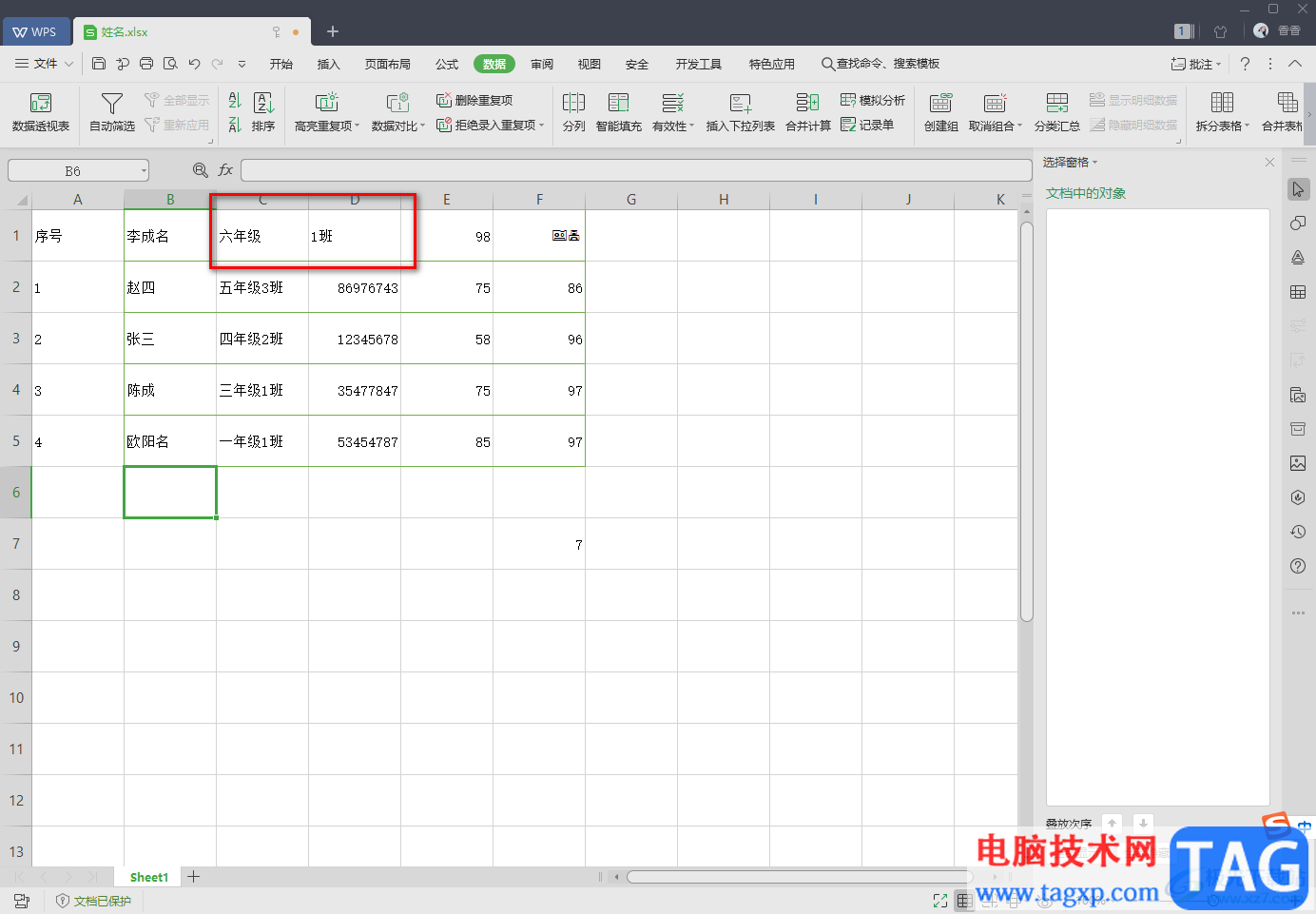Open Text to Columns (分列)

pos(573,111)
